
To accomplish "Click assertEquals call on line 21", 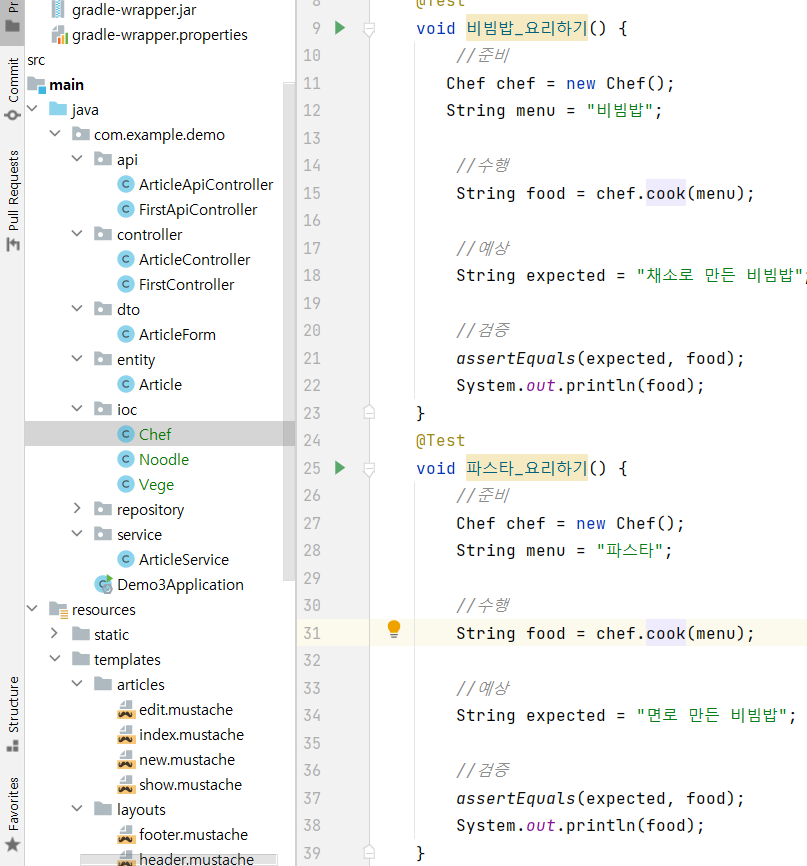I will pyautogui.click(x=515, y=358).
